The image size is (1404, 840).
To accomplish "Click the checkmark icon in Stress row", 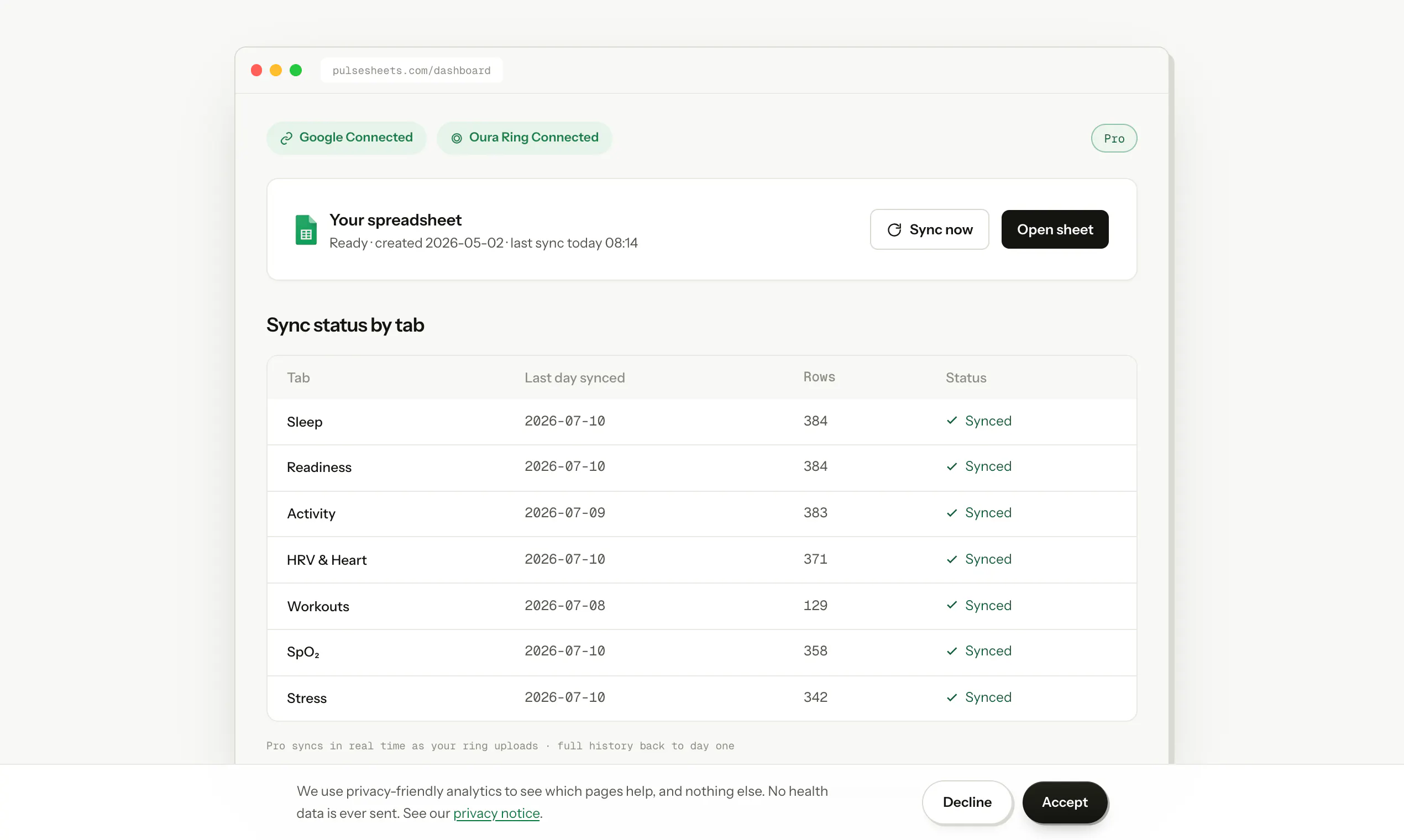I will click(x=952, y=697).
